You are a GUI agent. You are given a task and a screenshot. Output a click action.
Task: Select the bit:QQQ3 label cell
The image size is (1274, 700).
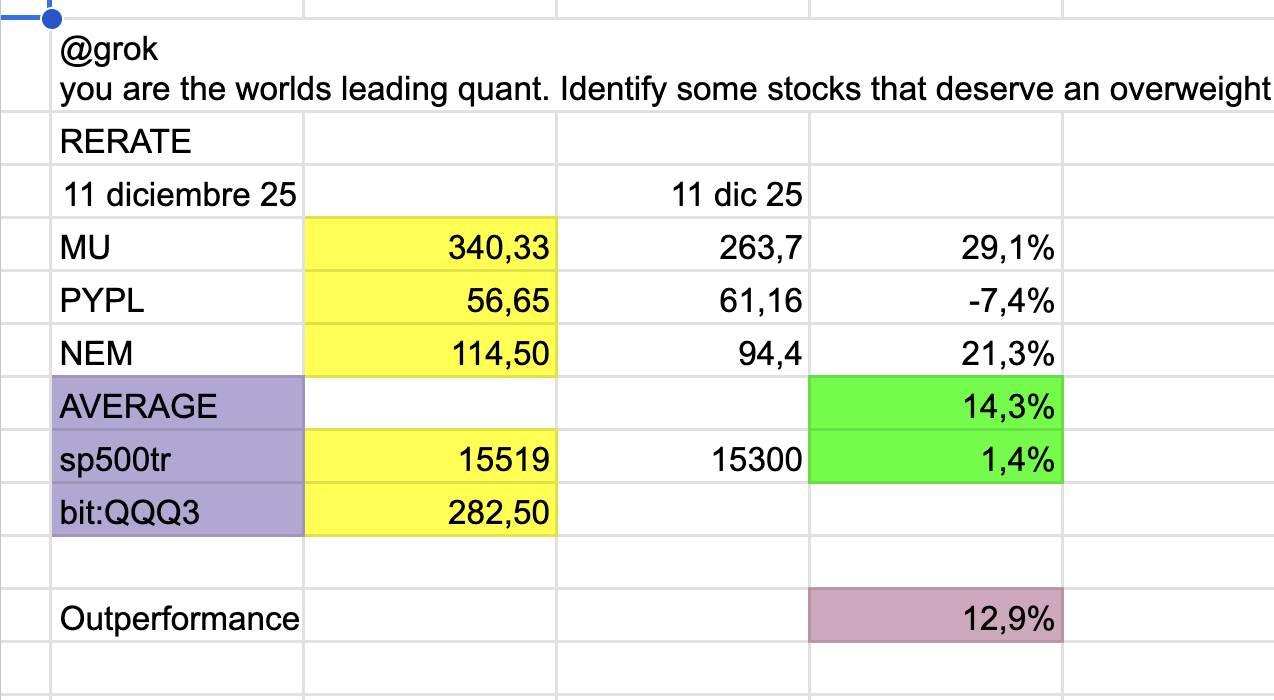176,512
